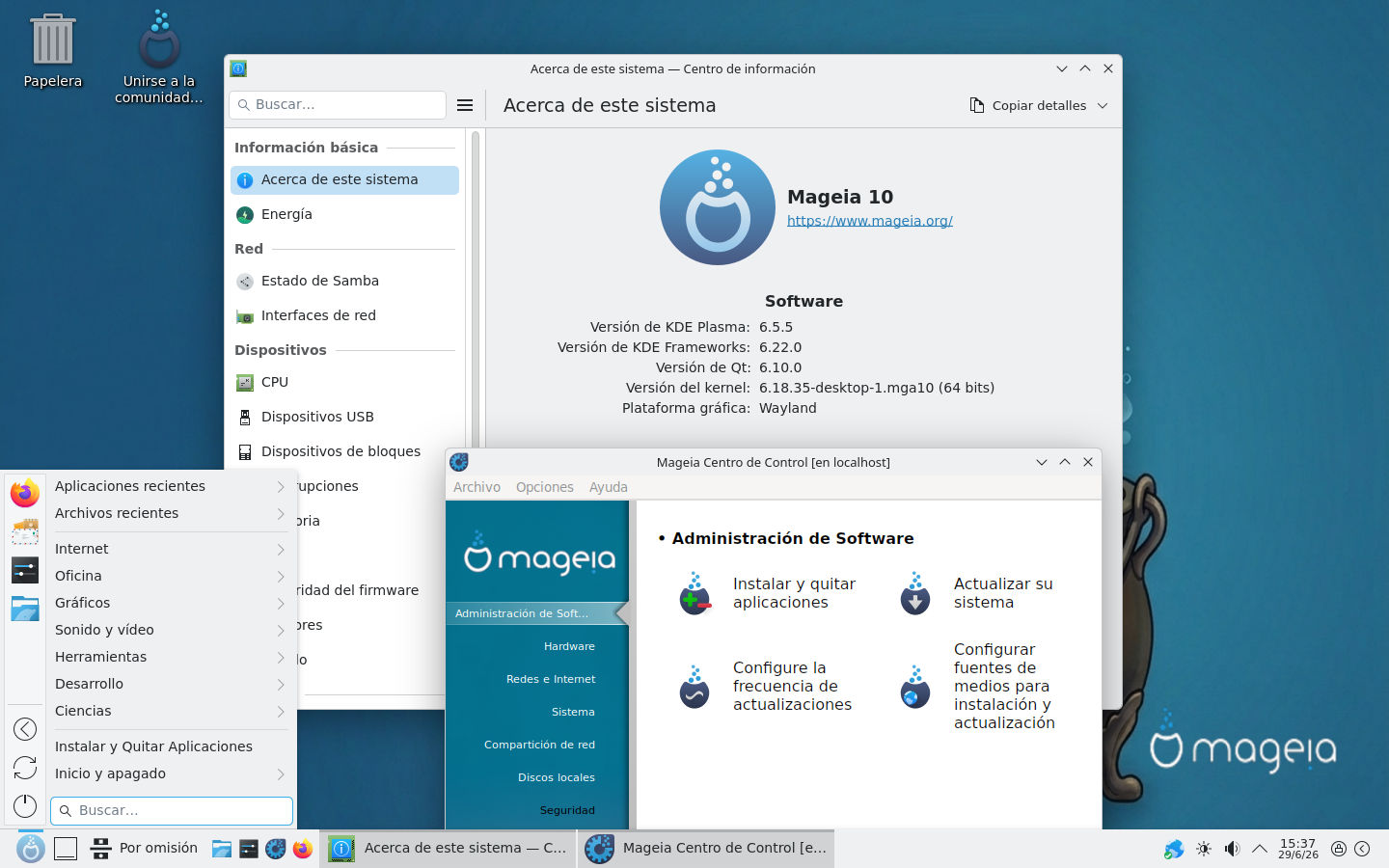Click the Mageia application launcher on the taskbar
Image resolution: width=1389 pixels, height=868 pixels.
(x=31, y=849)
